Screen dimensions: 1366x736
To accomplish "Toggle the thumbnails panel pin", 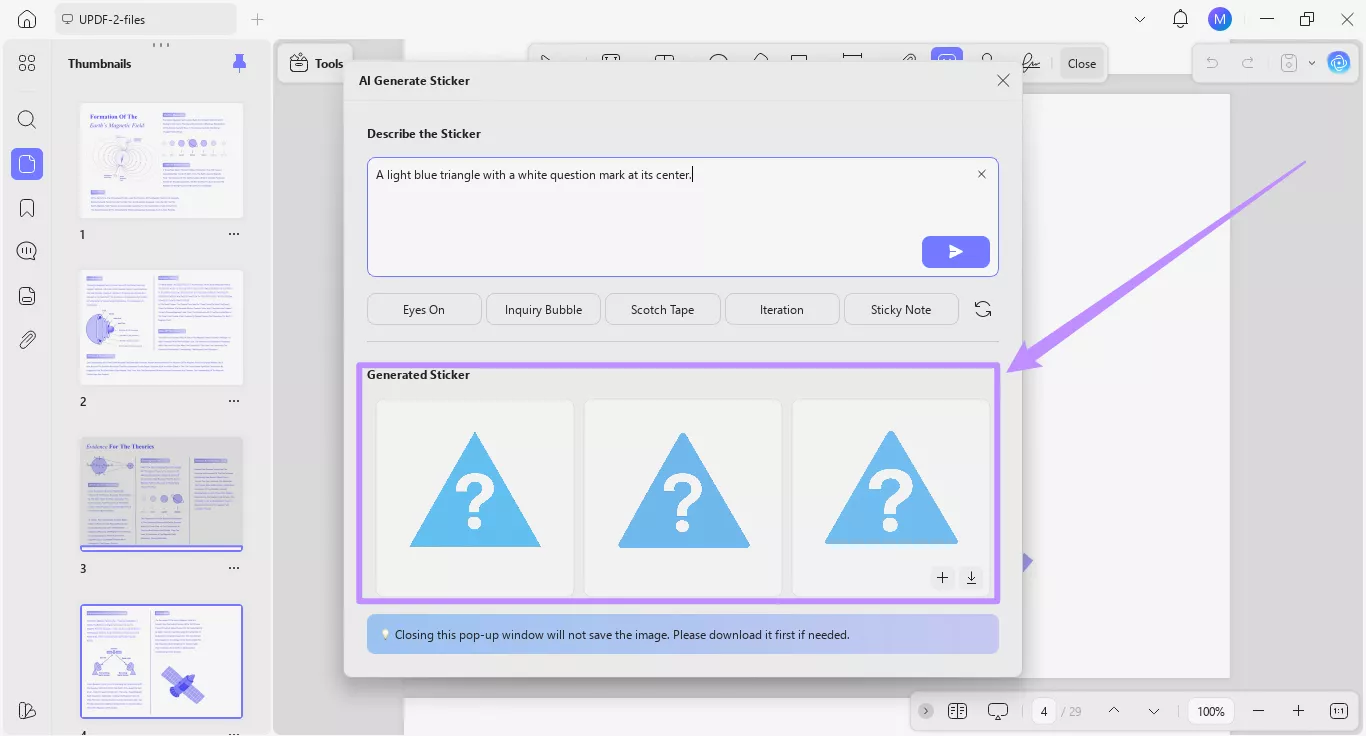I will (239, 63).
